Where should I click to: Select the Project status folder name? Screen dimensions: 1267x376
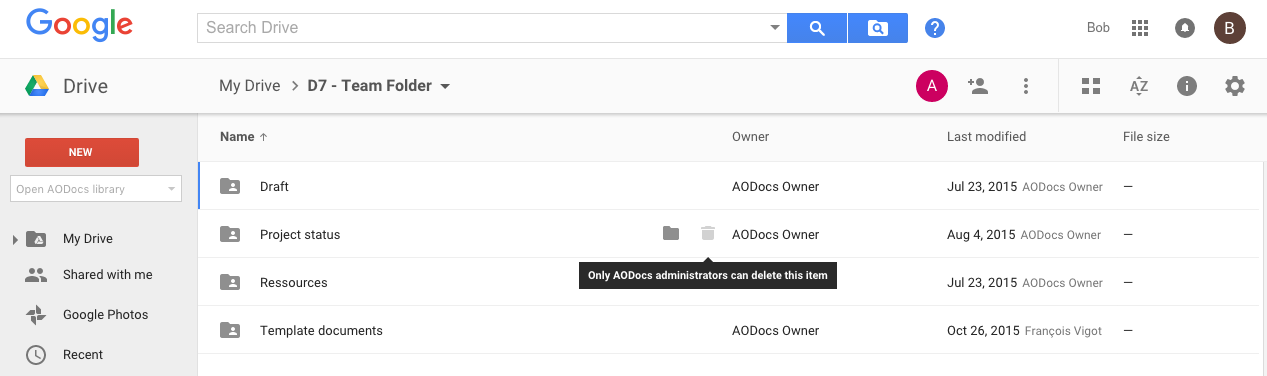pyautogui.click(x=300, y=235)
